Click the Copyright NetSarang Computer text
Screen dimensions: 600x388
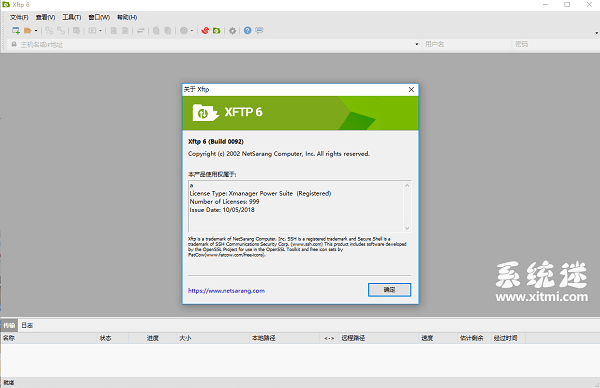[279, 154]
